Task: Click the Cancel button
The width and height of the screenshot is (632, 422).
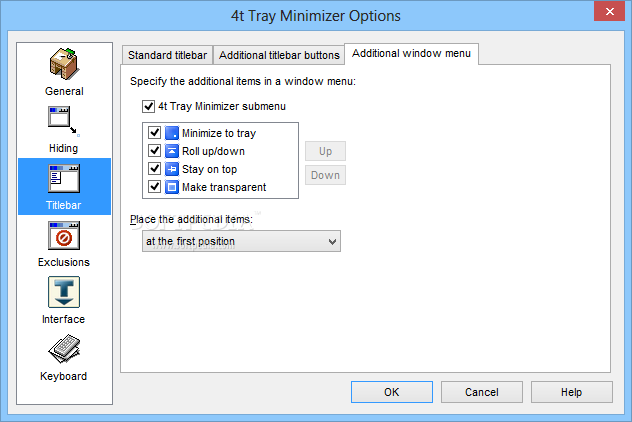Action: (x=482, y=392)
